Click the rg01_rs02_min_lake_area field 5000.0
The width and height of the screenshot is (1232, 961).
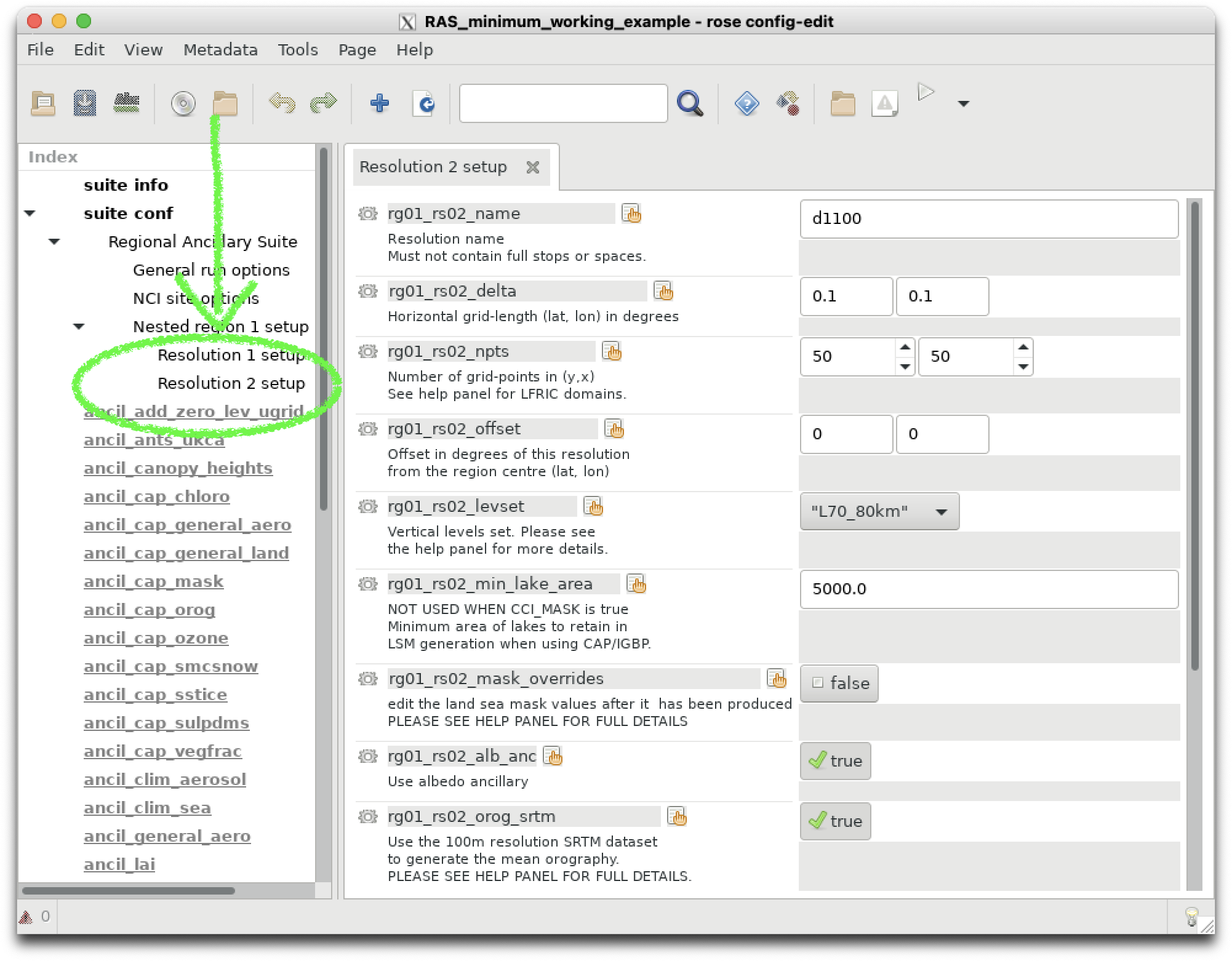tap(989, 589)
